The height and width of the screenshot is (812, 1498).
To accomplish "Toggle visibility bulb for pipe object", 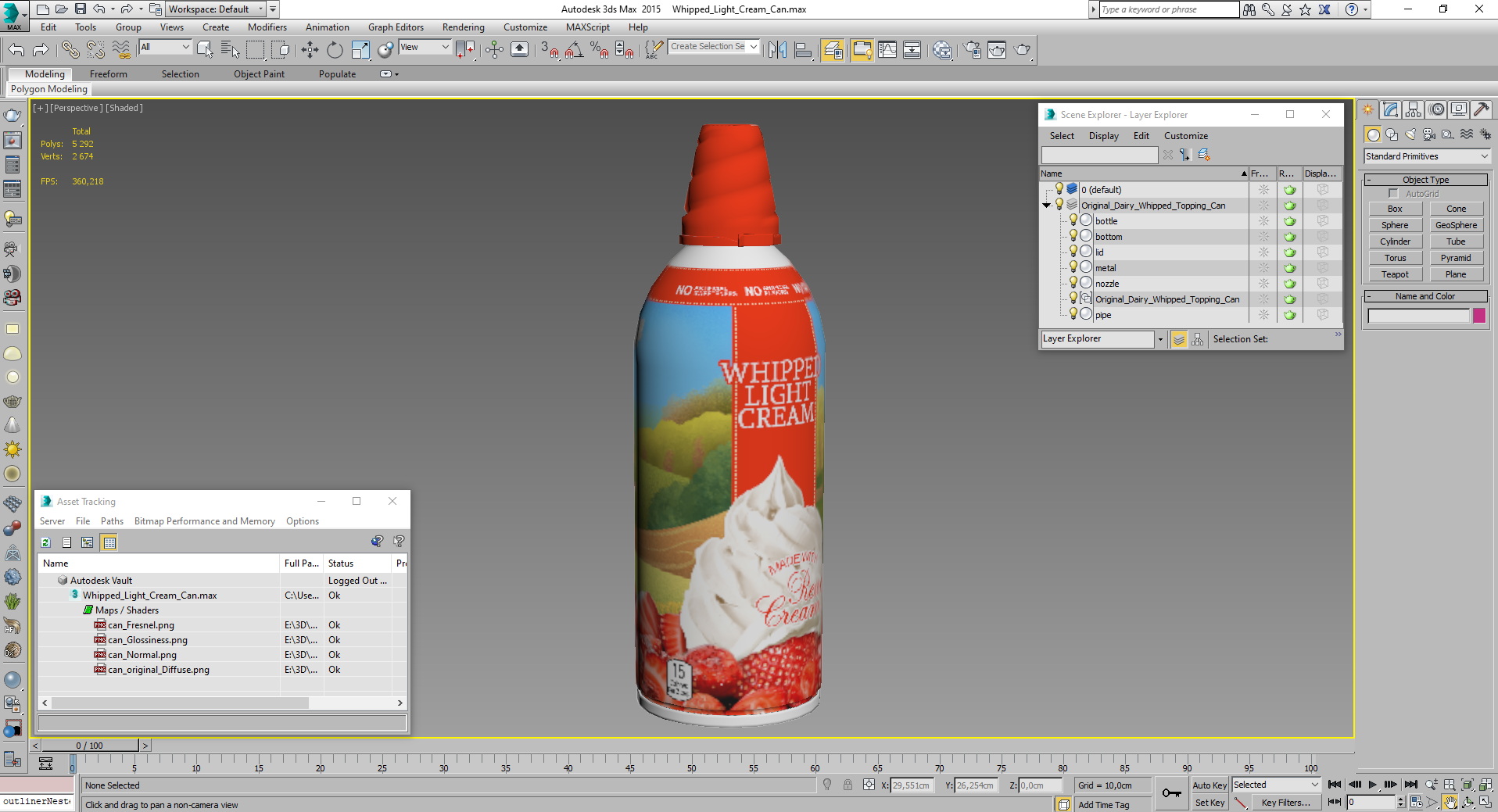I will 1073,314.
